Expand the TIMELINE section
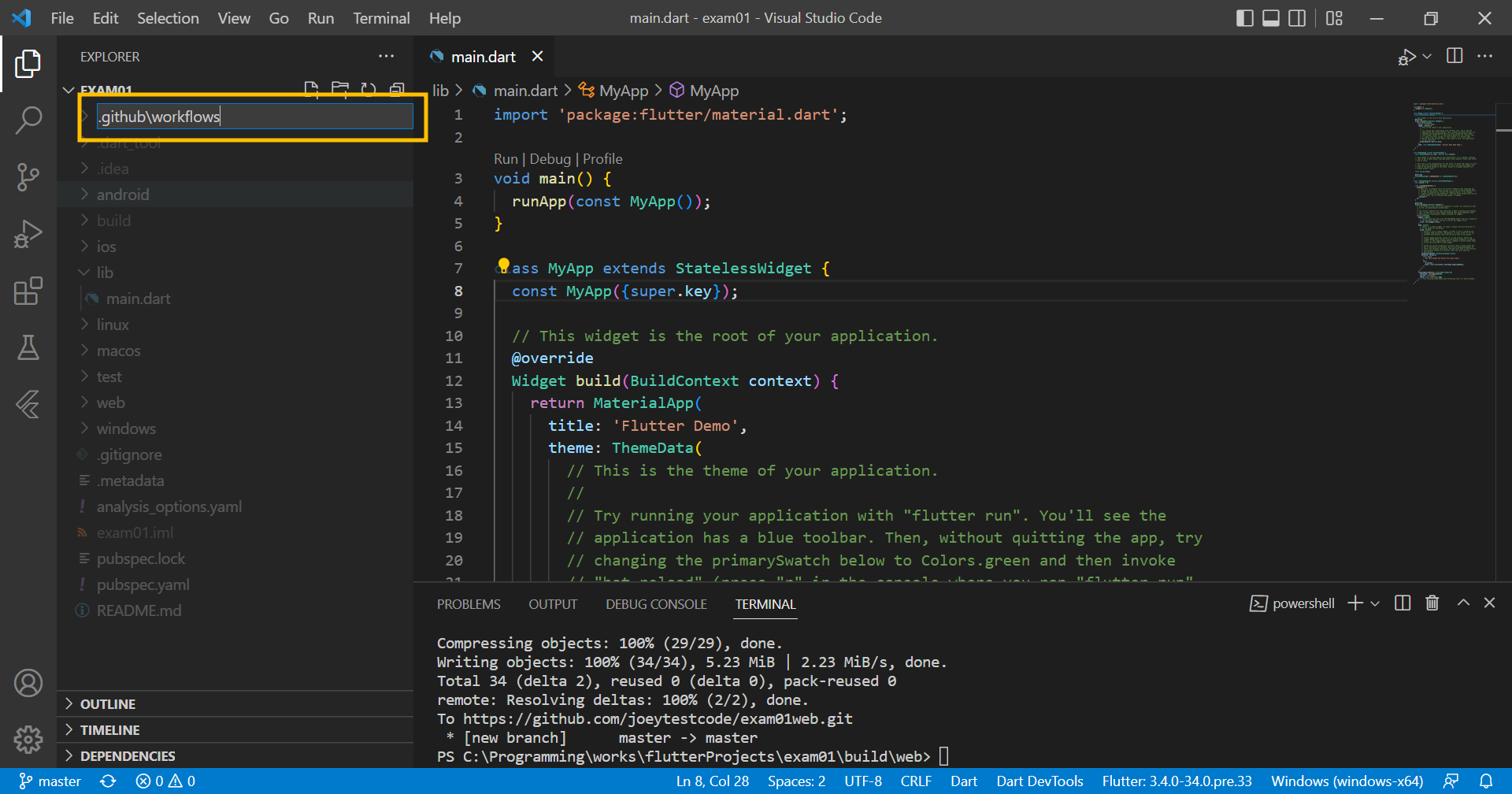Viewport: 1512px width, 794px height. tap(235, 729)
